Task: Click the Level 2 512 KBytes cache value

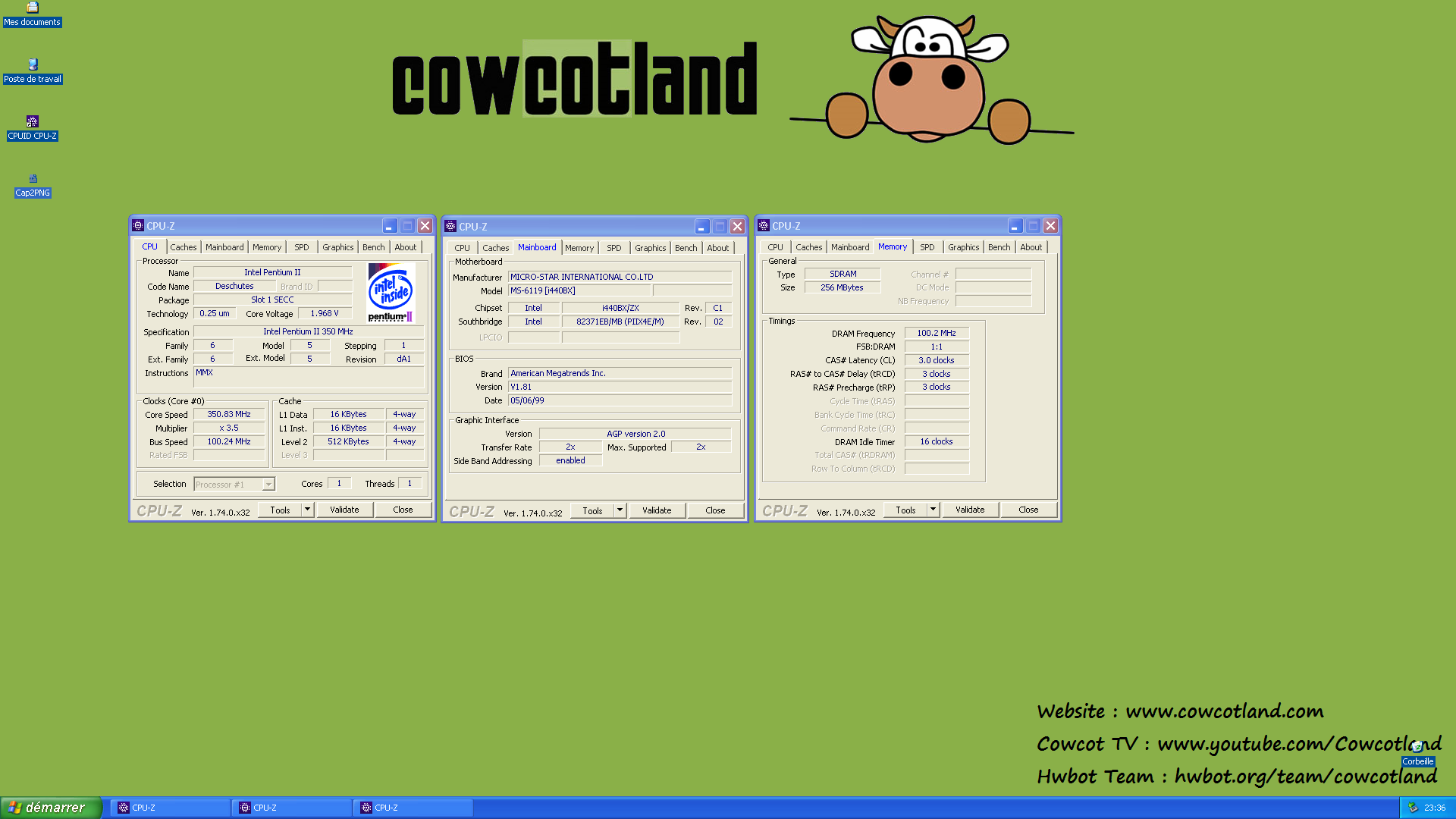Action: 348,441
